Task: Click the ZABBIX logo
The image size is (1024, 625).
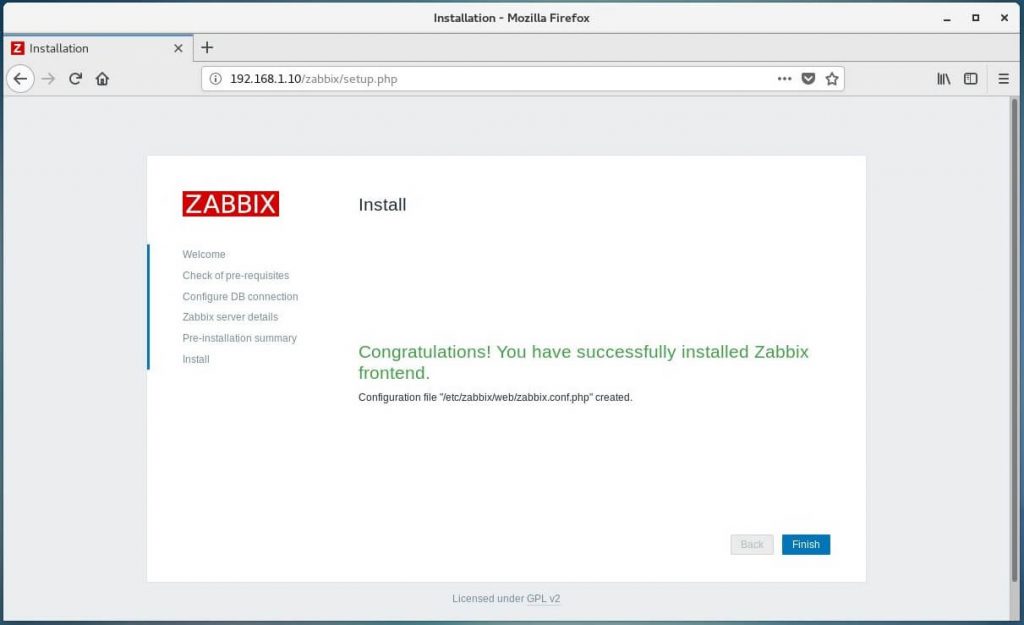Action: [x=231, y=204]
